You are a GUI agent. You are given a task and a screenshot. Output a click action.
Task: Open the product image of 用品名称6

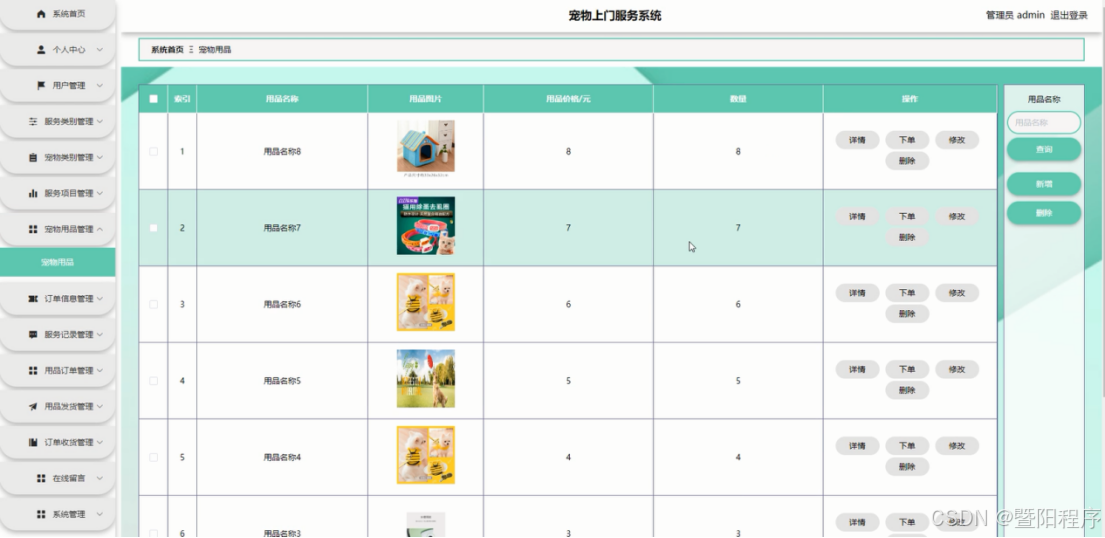pyautogui.click(x=426, y=302)
